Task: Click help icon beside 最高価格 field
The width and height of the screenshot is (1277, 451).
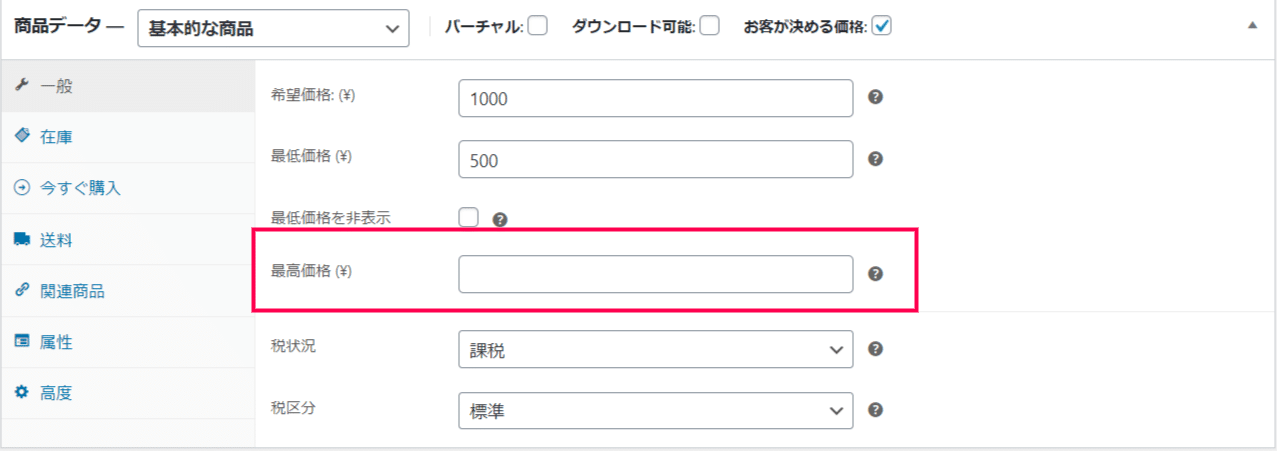Action: [x=874, y=274]
